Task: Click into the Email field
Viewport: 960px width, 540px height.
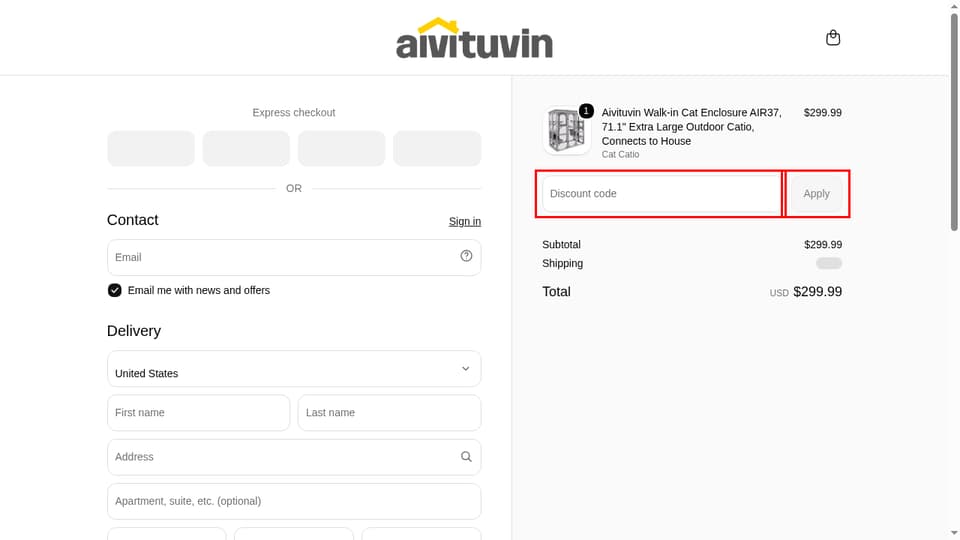Action: pyautogui.click(x=294, y=257)
